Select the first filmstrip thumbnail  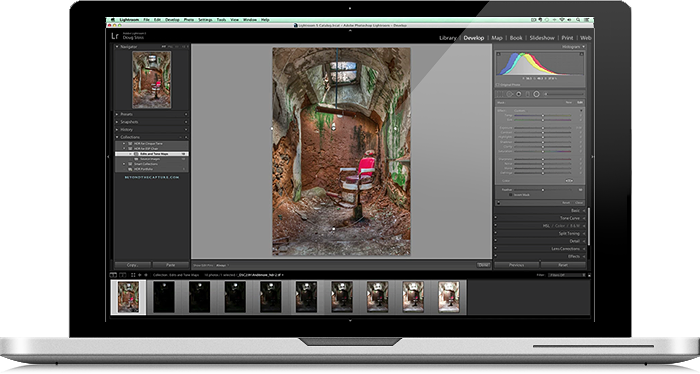[x=128, y=297]
